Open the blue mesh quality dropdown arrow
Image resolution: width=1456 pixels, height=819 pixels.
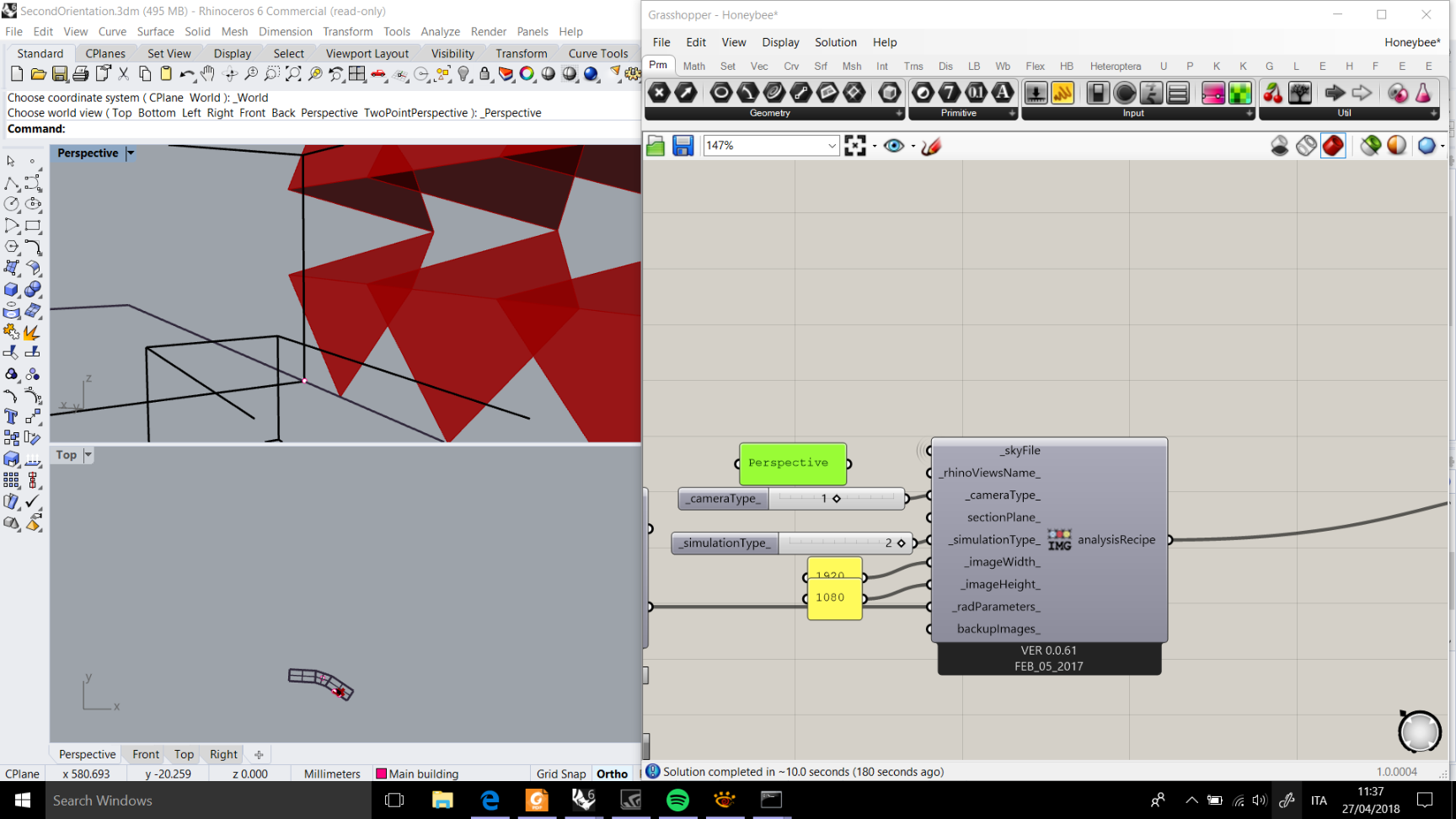click(1443, 146)
